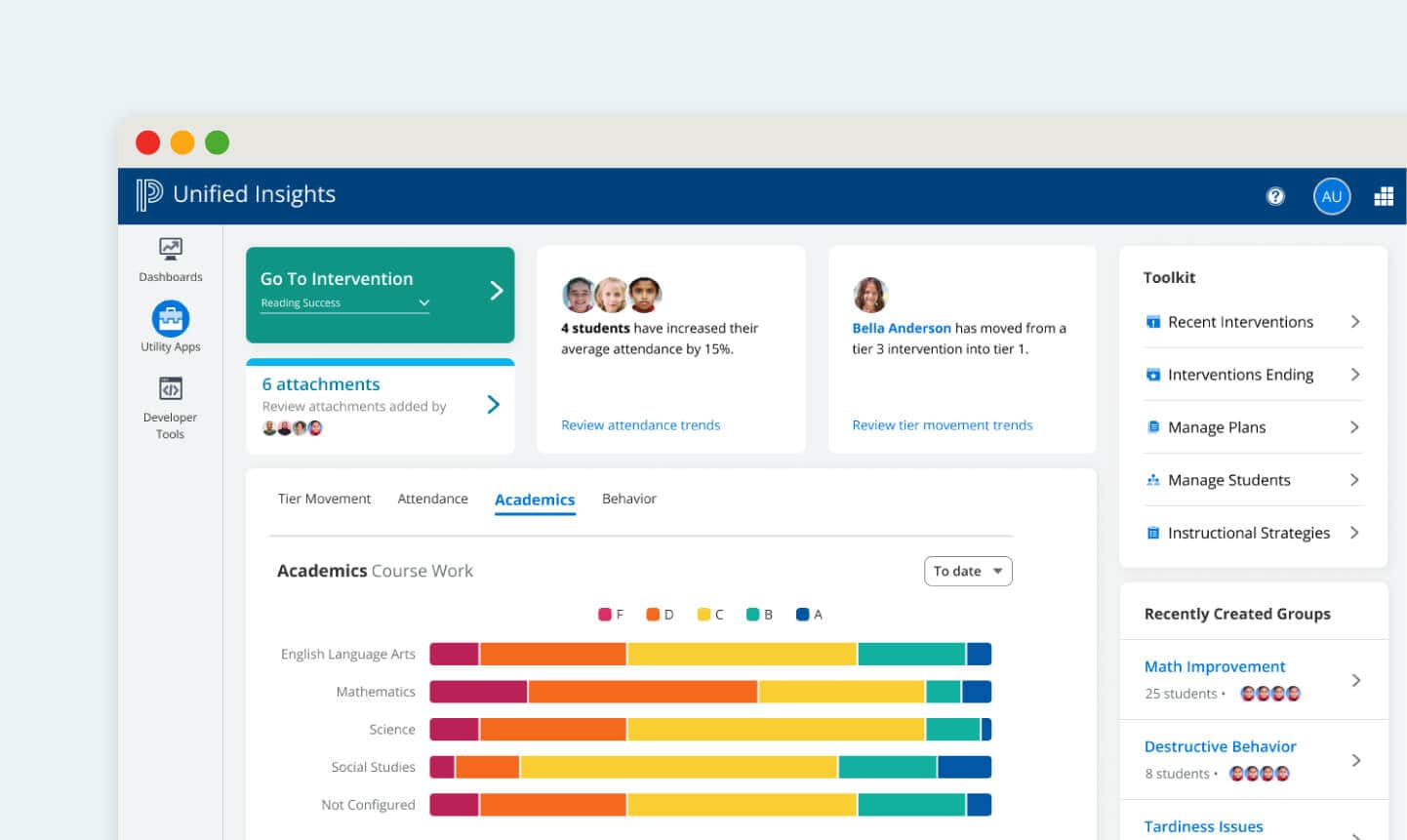
Task: Switch to the Tier Movement tab
Action: point(324,499)
